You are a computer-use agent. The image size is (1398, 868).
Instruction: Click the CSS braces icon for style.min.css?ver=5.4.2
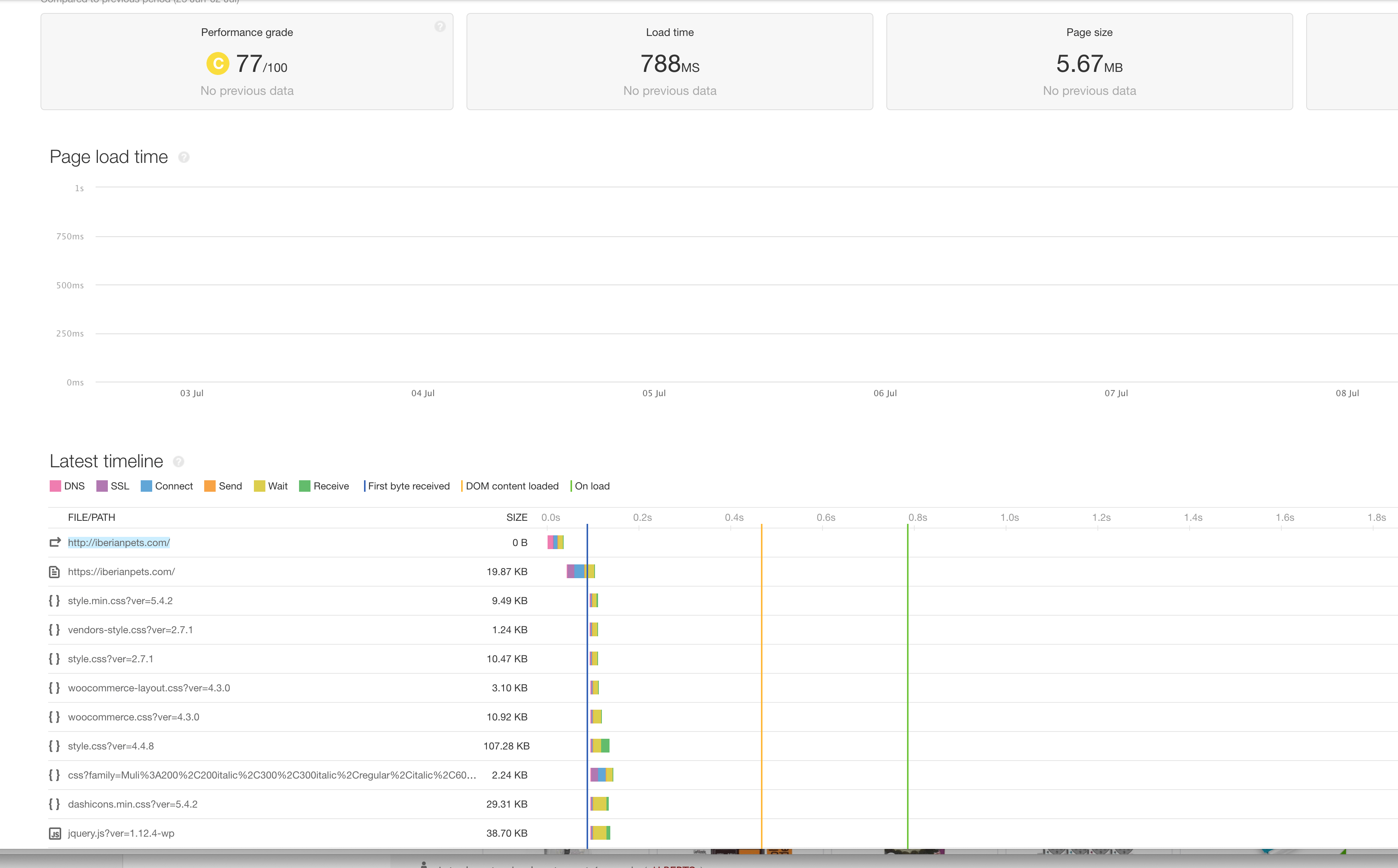(55, 600)
